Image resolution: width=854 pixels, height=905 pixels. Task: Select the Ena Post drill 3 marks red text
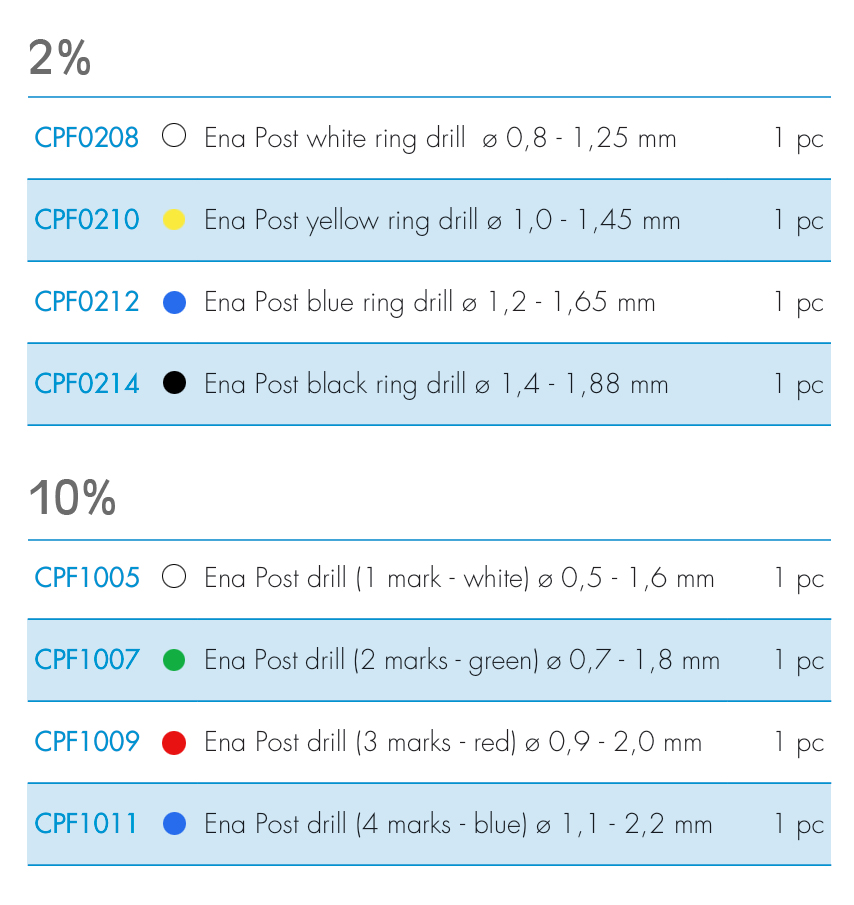point(453,742)
